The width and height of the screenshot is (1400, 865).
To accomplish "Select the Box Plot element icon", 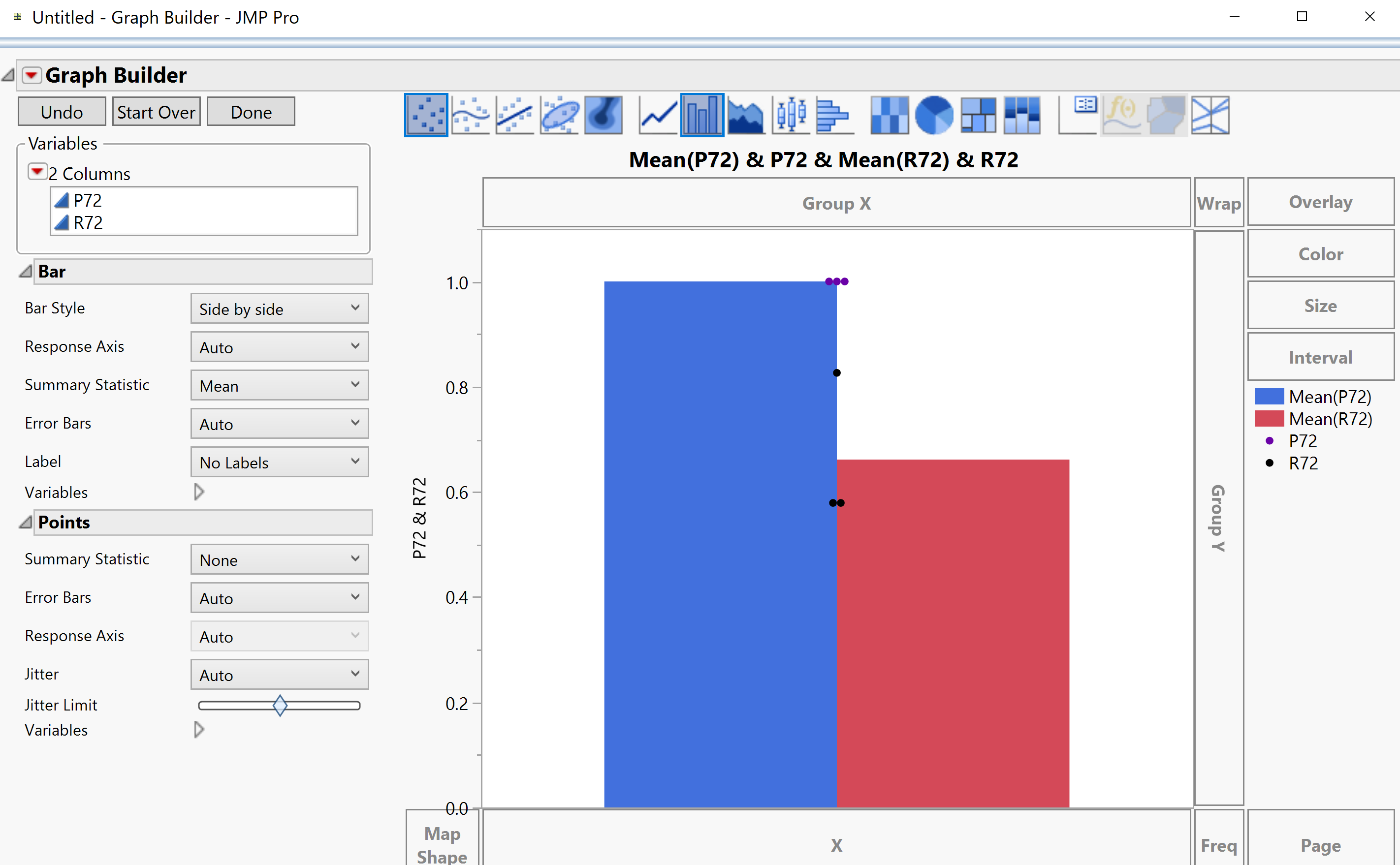I will (x=791, y=115).
